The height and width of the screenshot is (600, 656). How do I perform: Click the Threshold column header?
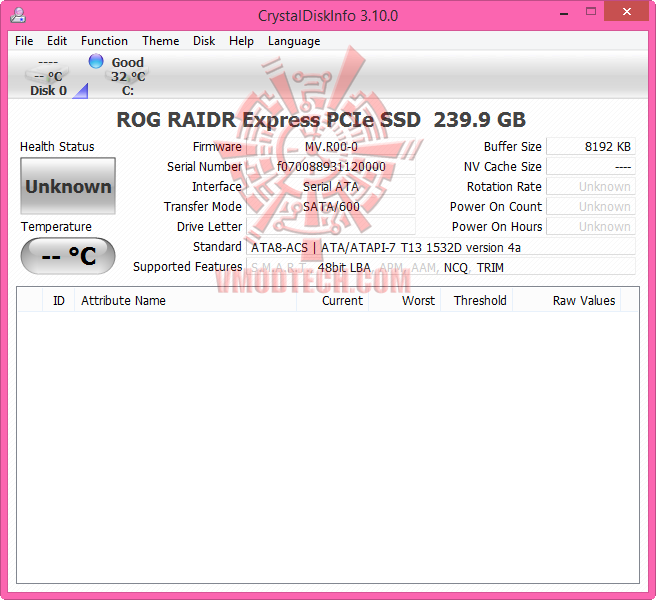point(477,300)
